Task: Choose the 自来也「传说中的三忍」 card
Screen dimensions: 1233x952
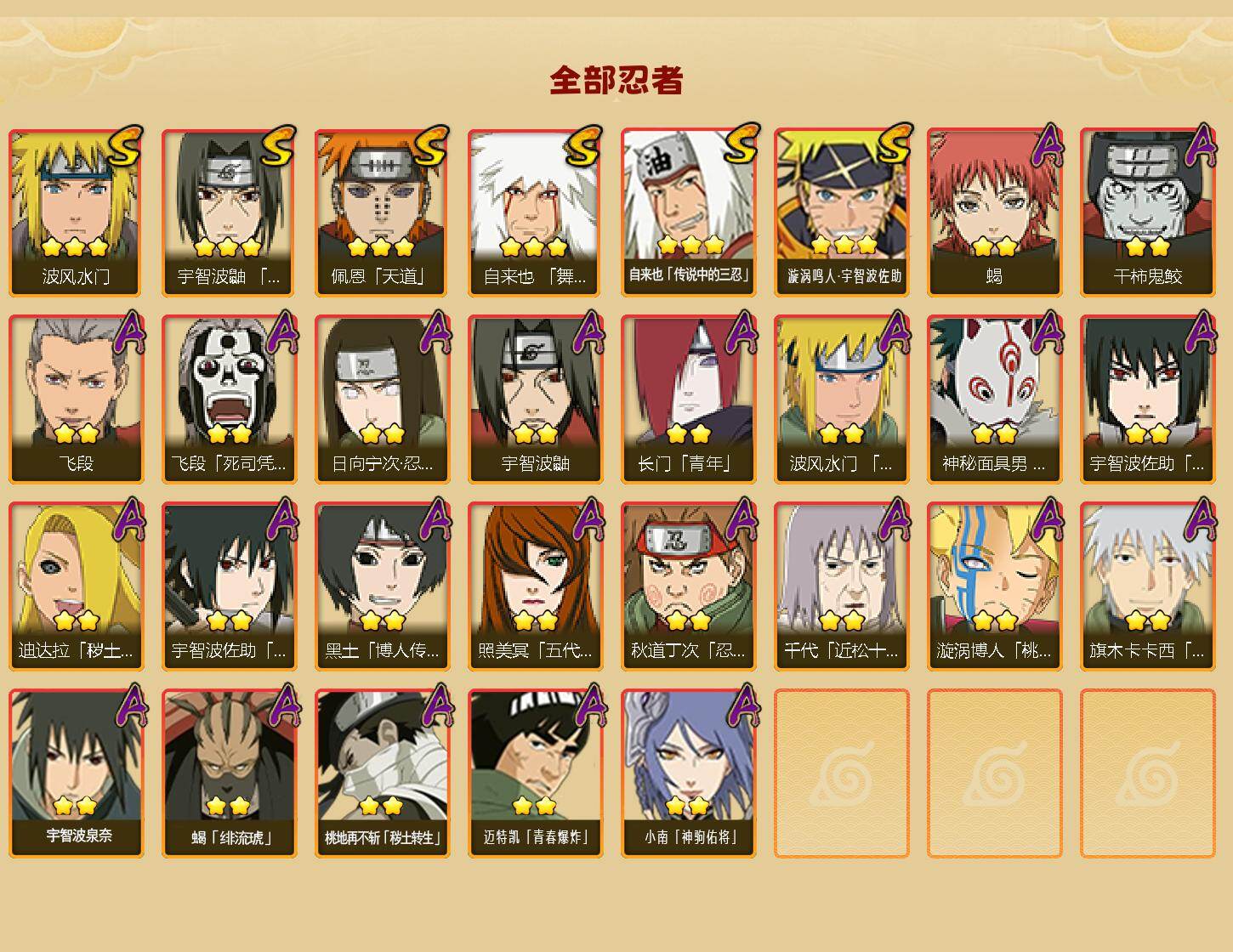Action: (x=689, y=212)
